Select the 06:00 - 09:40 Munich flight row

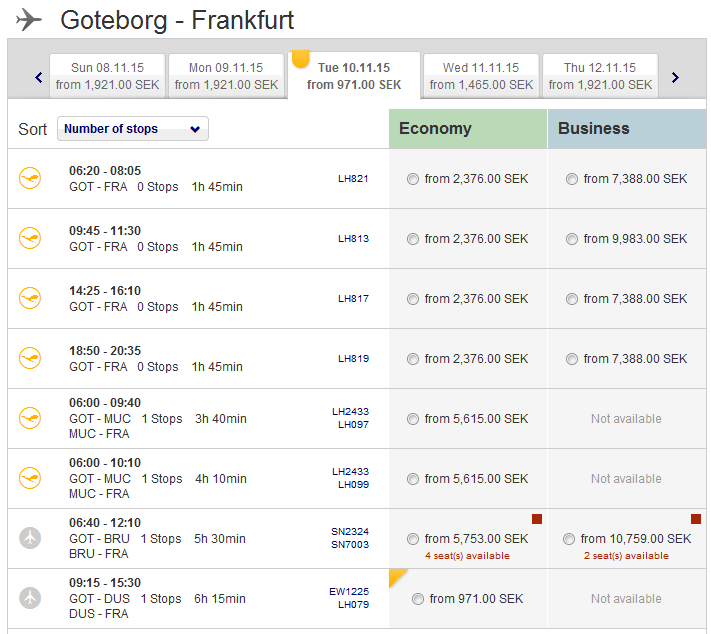coord(200,419)
